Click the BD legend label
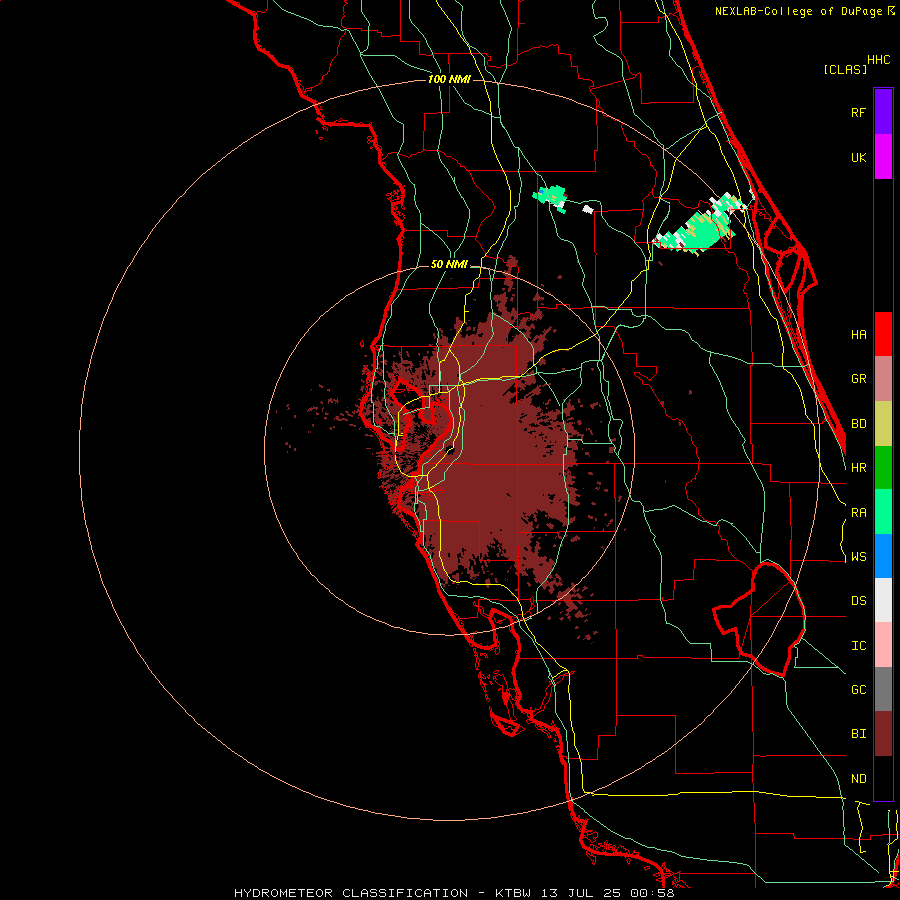 coord(858,424)
